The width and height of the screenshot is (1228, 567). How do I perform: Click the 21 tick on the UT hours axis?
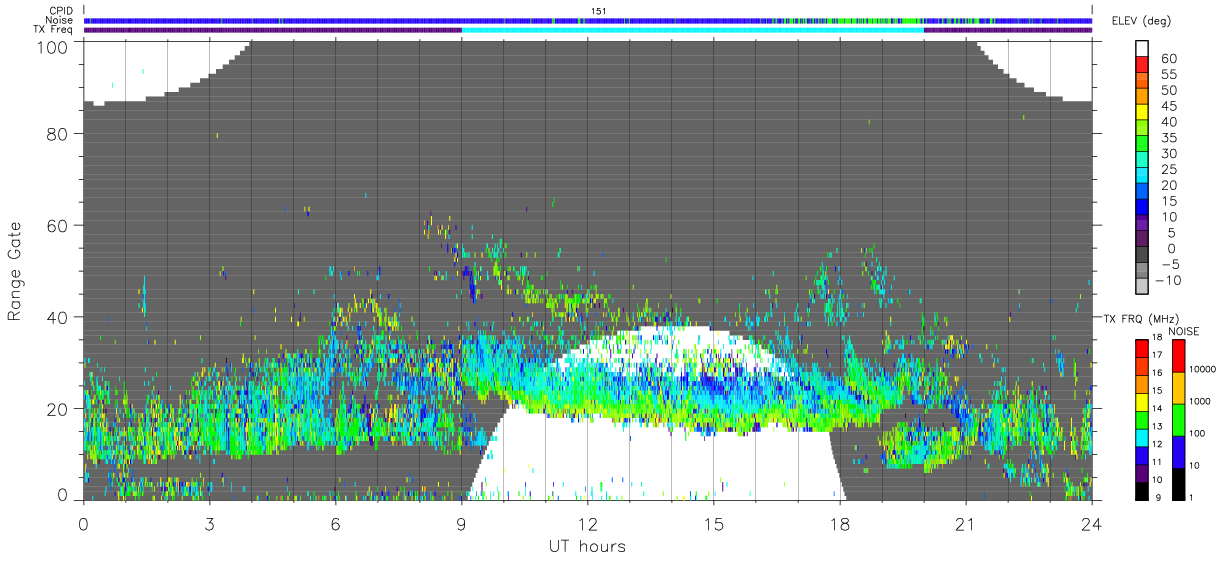pos(965,523)
